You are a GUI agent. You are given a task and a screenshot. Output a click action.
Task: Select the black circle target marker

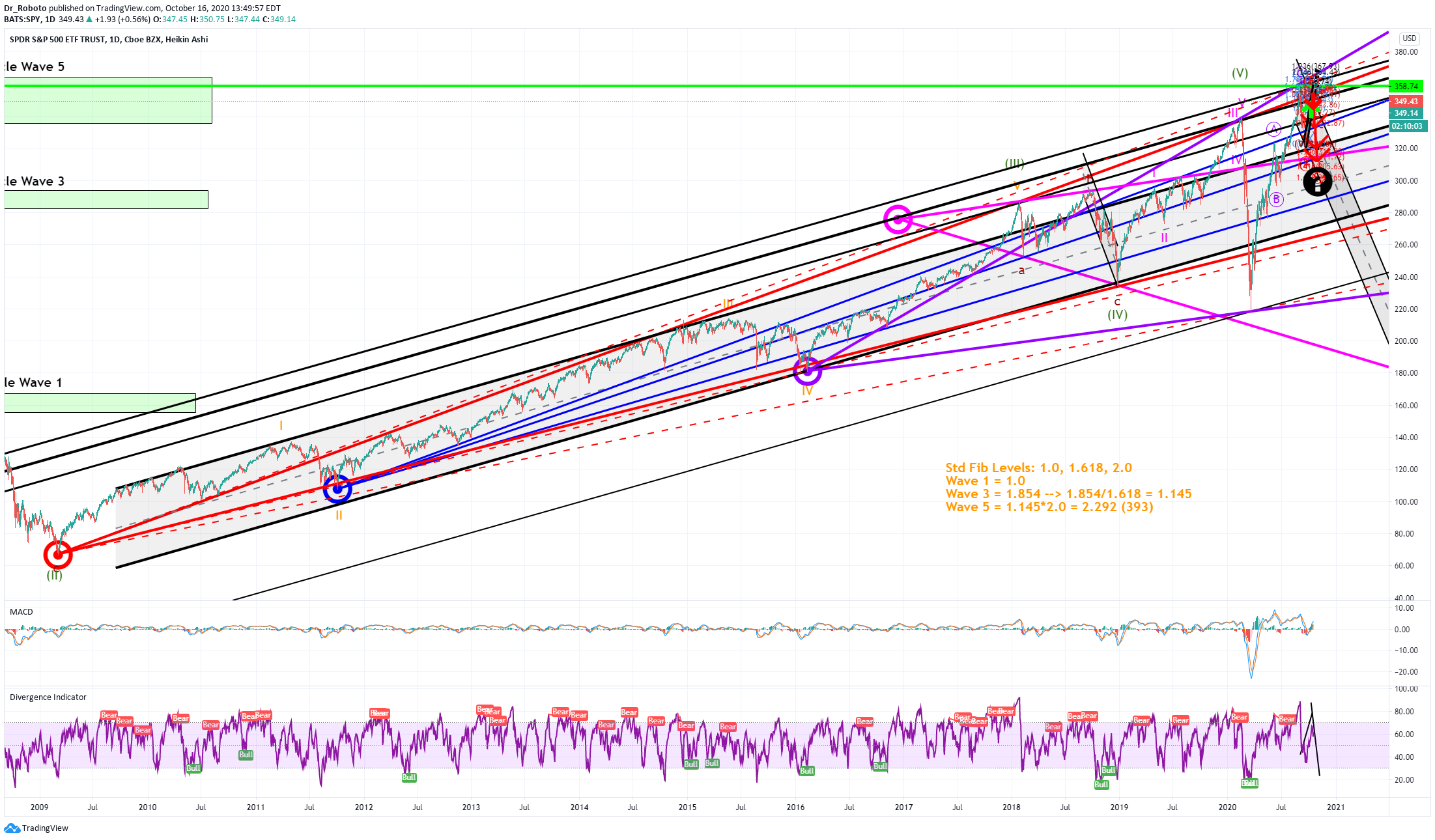click(1317, 182)
